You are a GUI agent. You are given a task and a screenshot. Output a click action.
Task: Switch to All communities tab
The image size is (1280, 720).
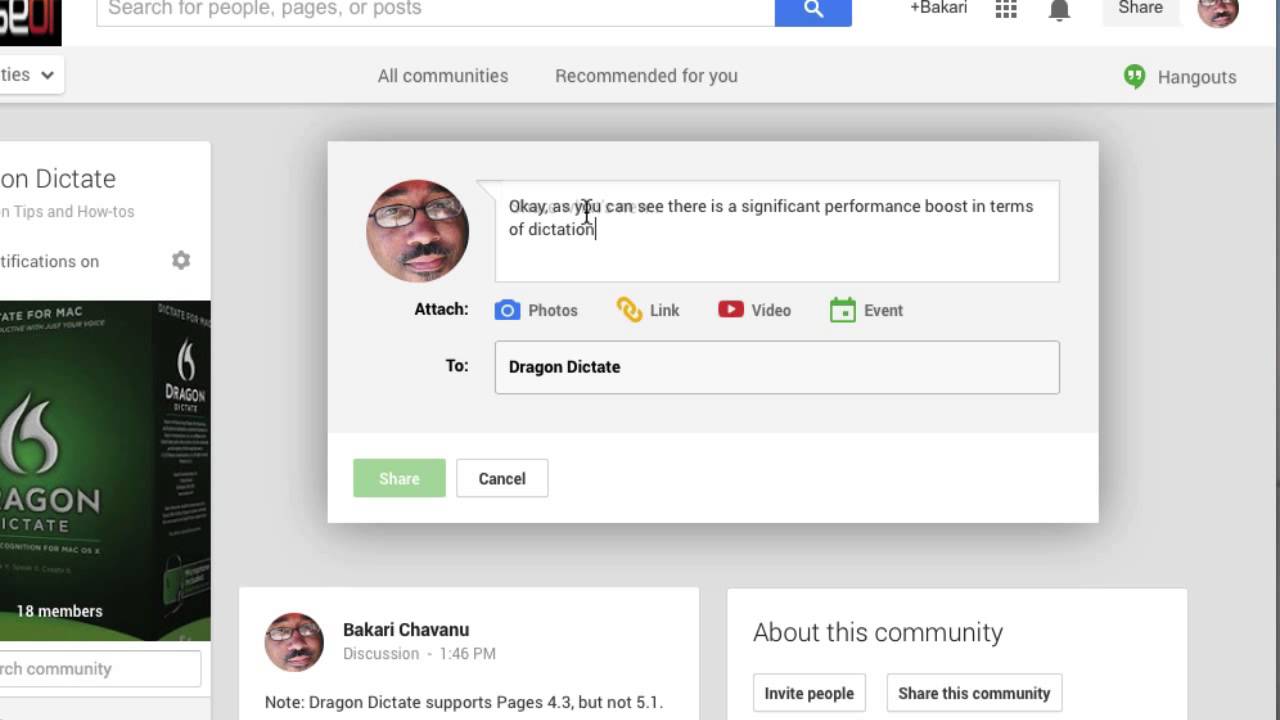point(443,76)
